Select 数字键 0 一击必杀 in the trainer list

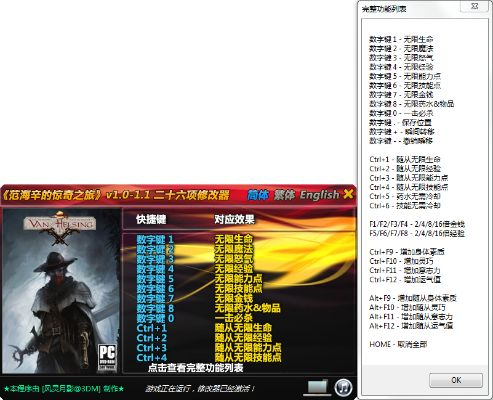[x=195, y=318]
